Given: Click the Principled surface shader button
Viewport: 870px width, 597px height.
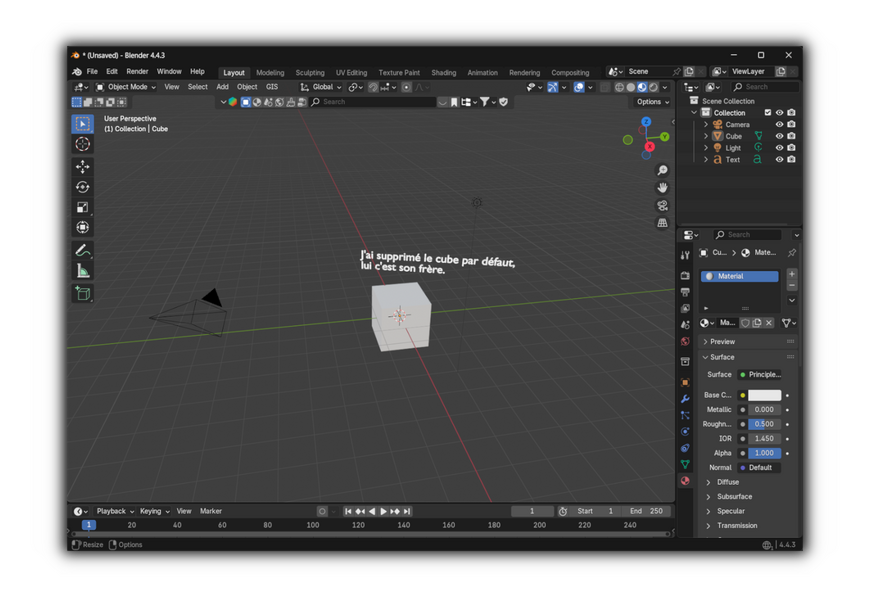Looking at the screenshot, I should coord(760,375).
